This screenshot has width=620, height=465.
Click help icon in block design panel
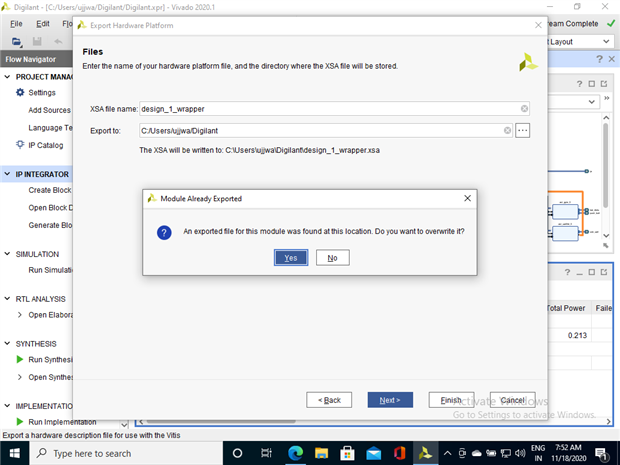[x=579, y=84]
